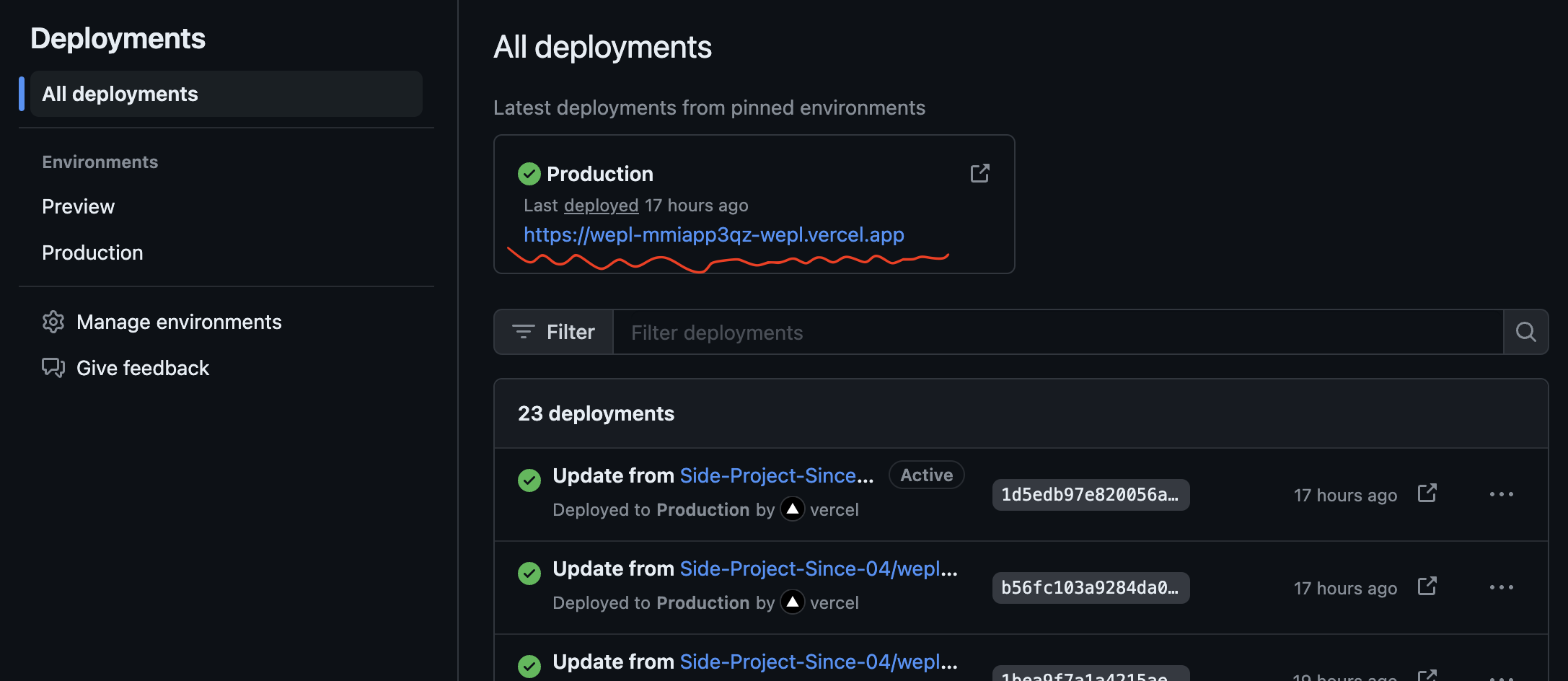Click the Production card title
Screen dimensions: 1568x681
click(600, 174)
